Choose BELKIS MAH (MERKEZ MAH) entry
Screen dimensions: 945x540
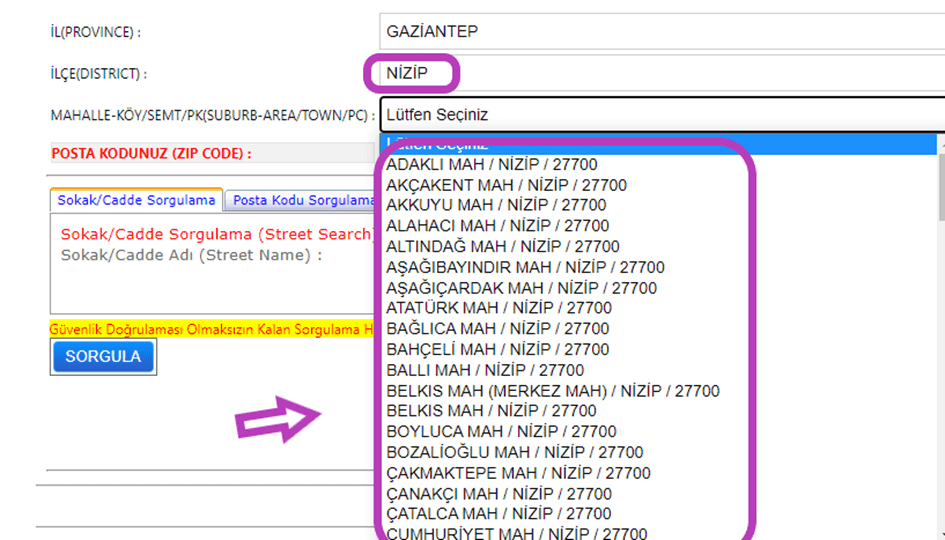coord(552,391)
